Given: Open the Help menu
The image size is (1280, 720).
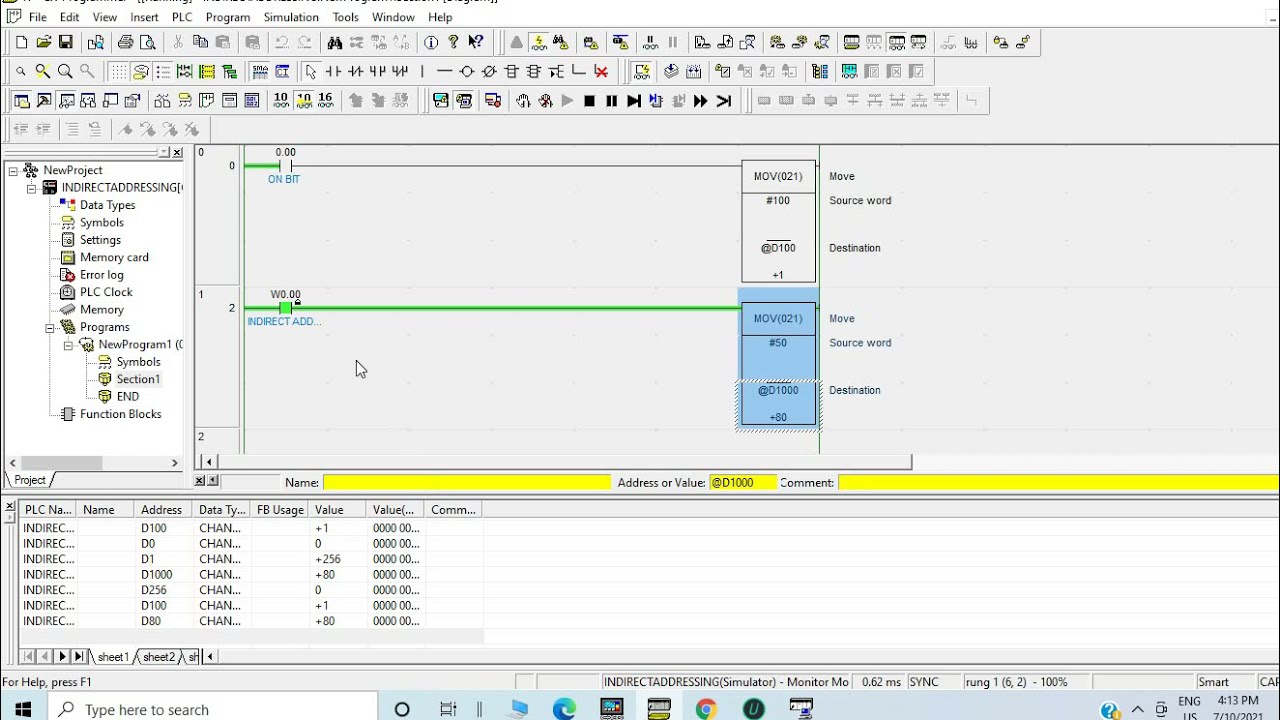Looking at the screenshot, I should 440,17.
